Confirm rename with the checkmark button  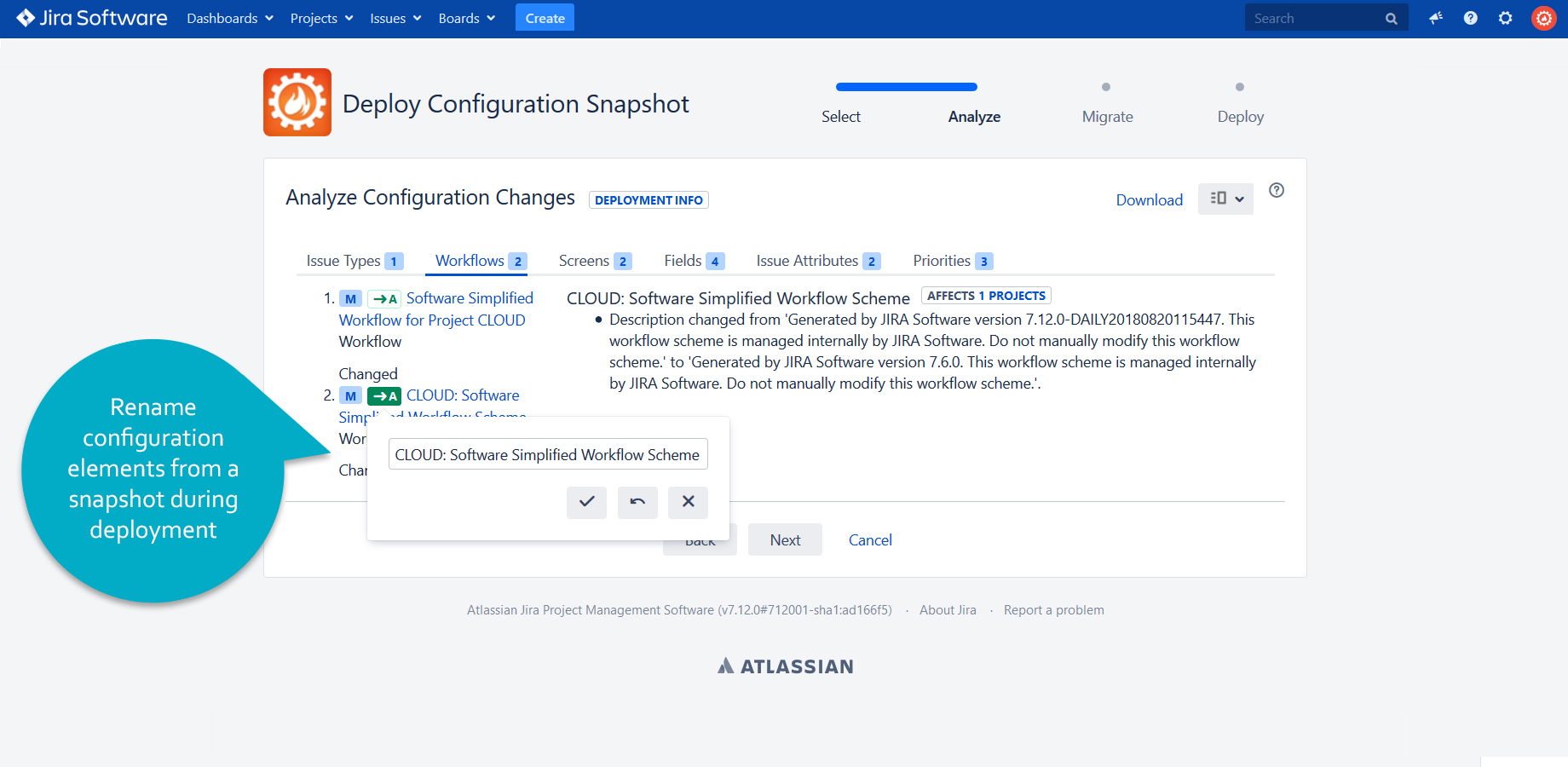click(586, 502)
